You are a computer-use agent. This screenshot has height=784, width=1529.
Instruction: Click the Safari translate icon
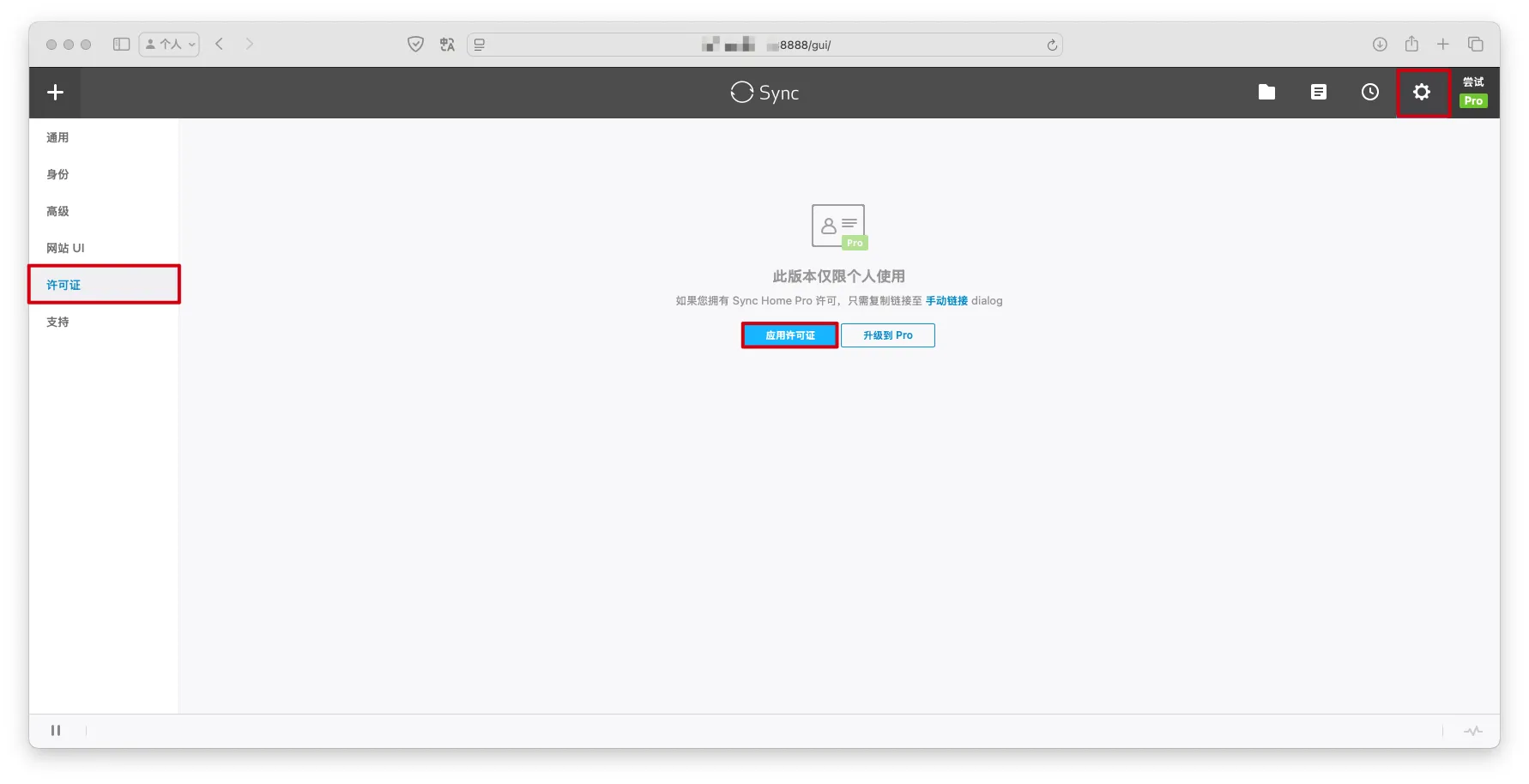coord(447,45)
